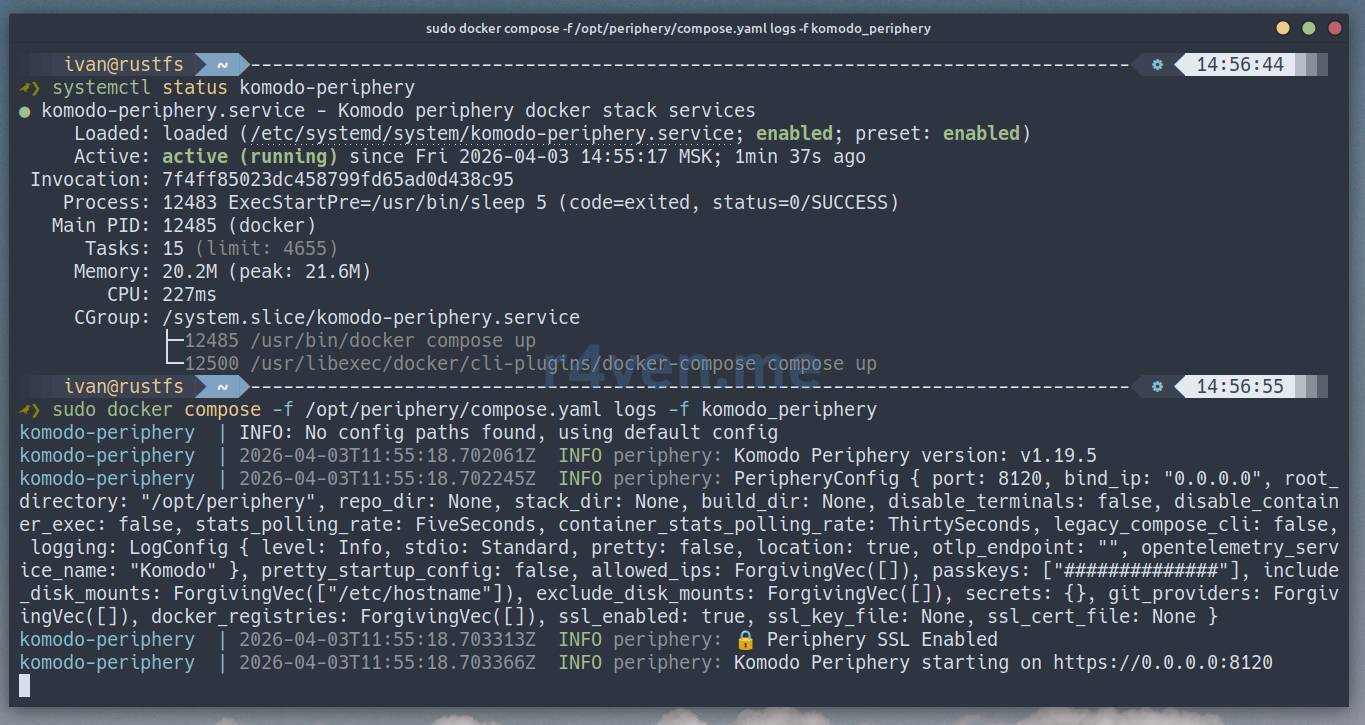The height and width of the screenshot is (725, 1365).
Task: Click the prompt arrow before systemctl command
Action: [30, 88]
